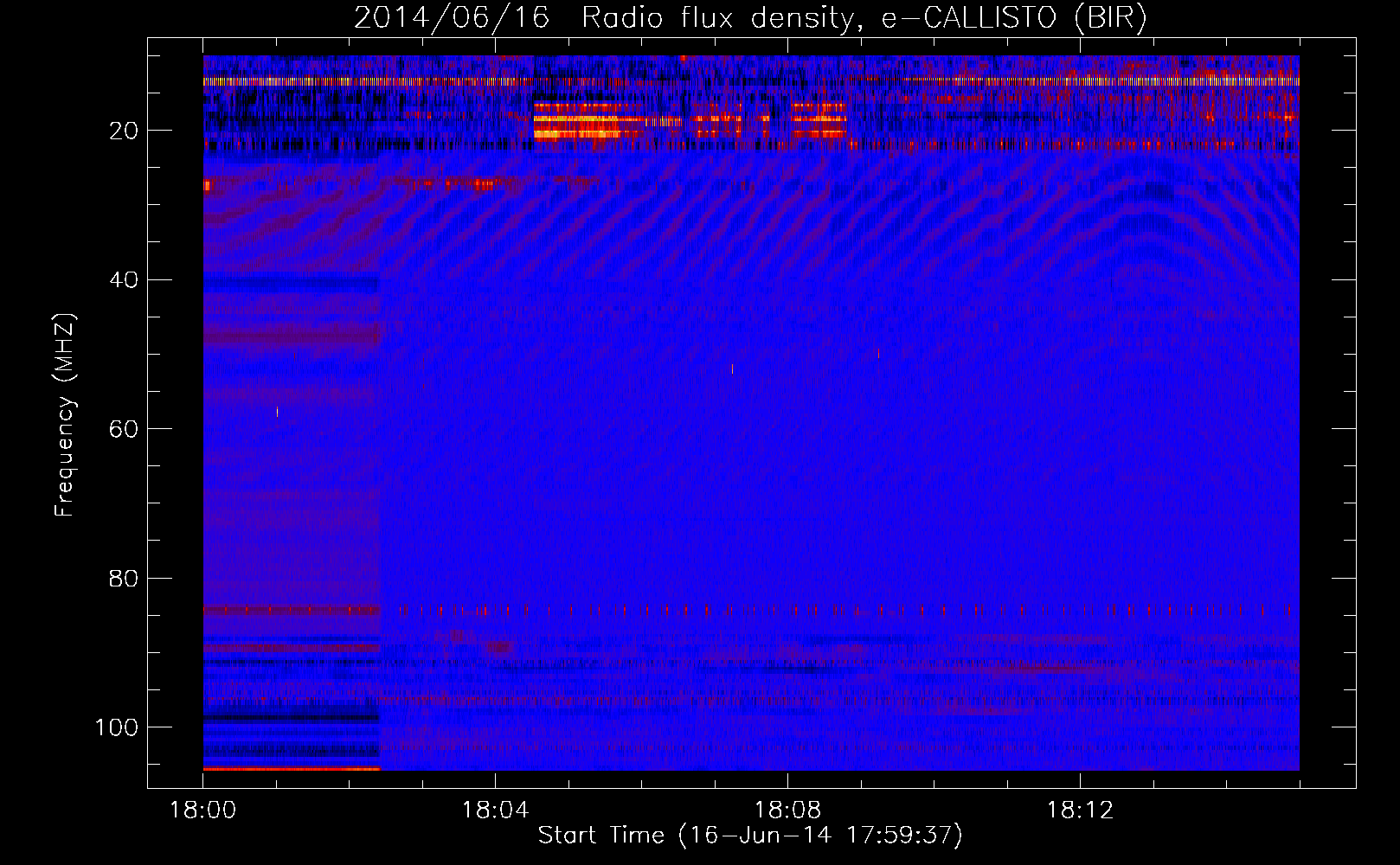The height and width of the screenshot is (865, 1400).
Task: Click the 80 MHz frequency tick label
Action: 125,579
